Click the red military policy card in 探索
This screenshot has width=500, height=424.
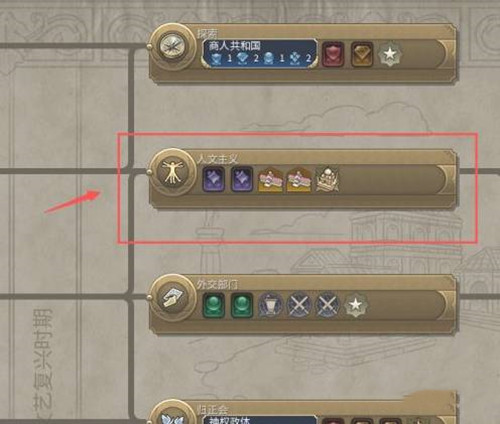click(333, 54)
